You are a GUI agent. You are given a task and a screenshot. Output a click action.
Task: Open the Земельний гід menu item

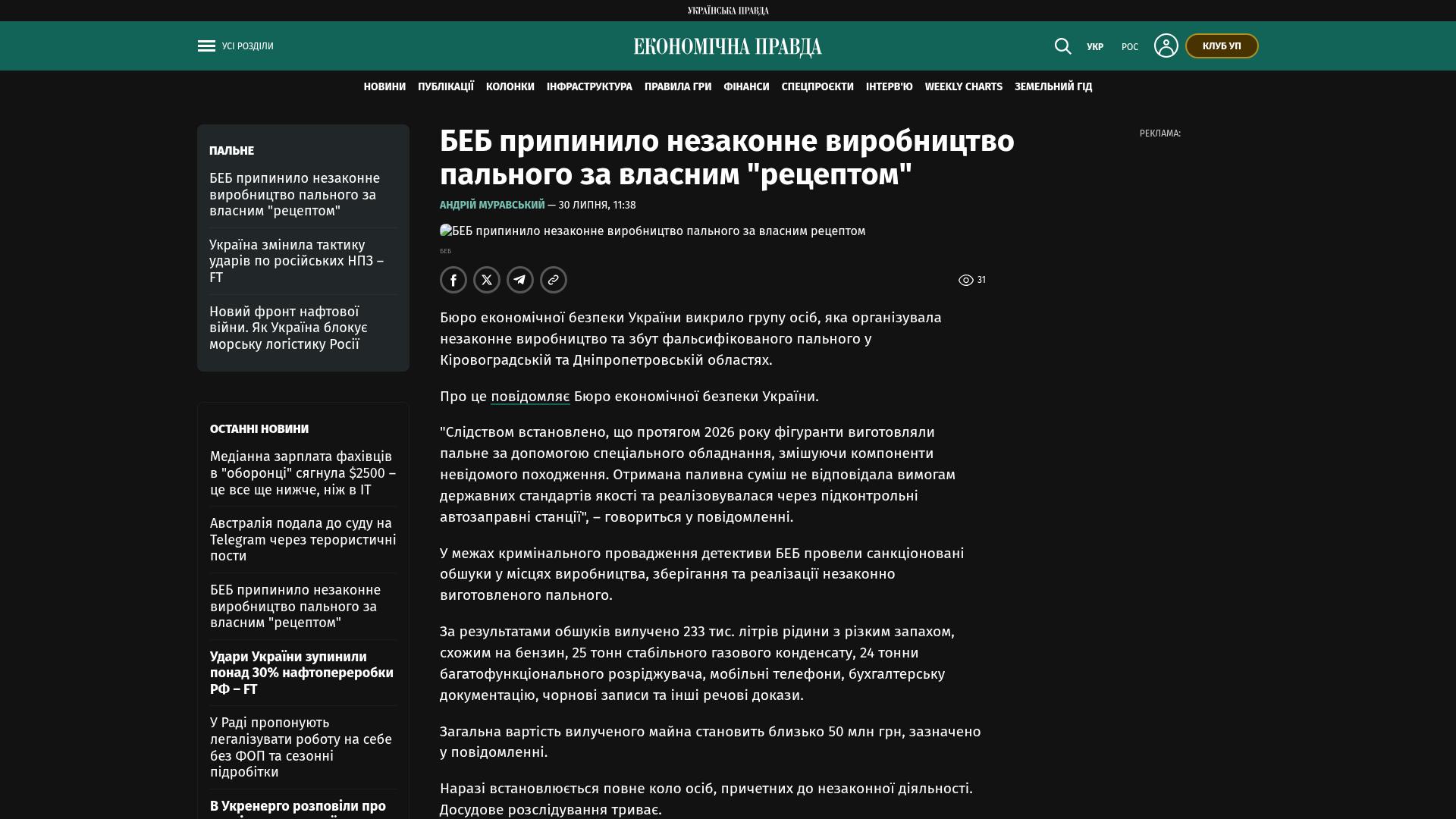(x=1053, y=87)
